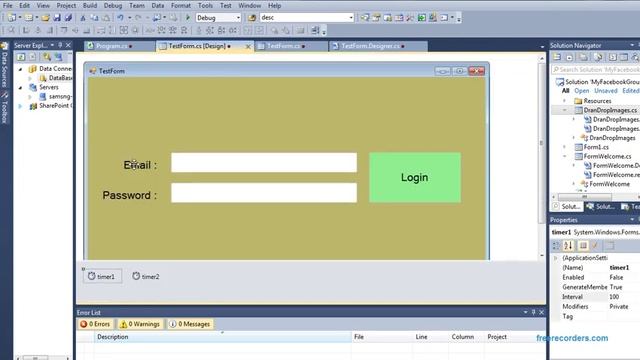
Task: Click the All filter in Solution Navigator
Action: click(565, 91)
